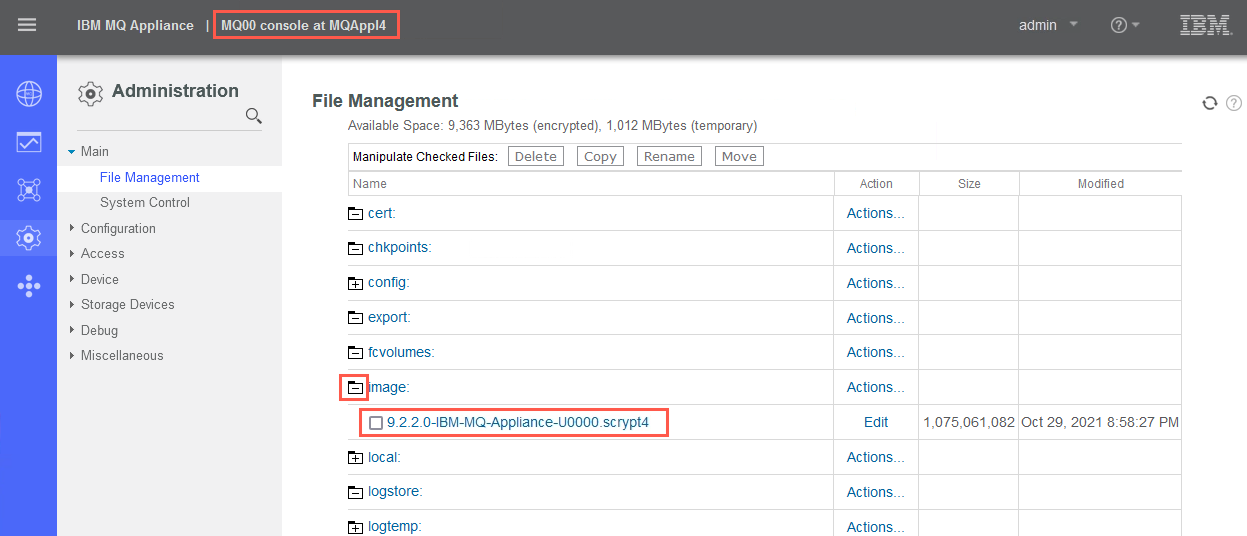Open the File Management help icon

coord(1234,103)
